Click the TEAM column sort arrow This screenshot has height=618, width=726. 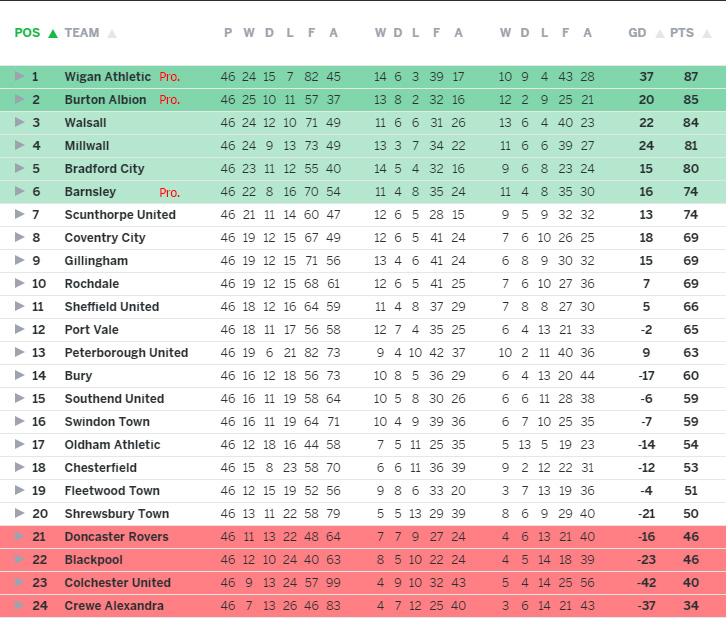(x=112, y=34)
